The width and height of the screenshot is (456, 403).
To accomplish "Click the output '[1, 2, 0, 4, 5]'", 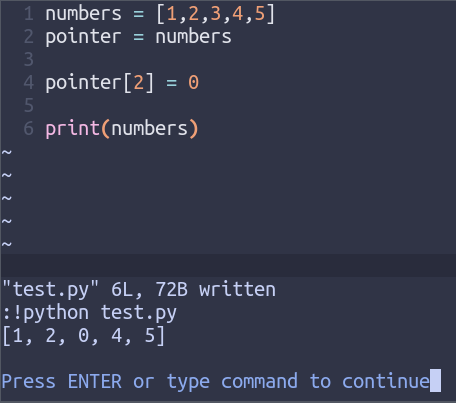I will (83, 336).
